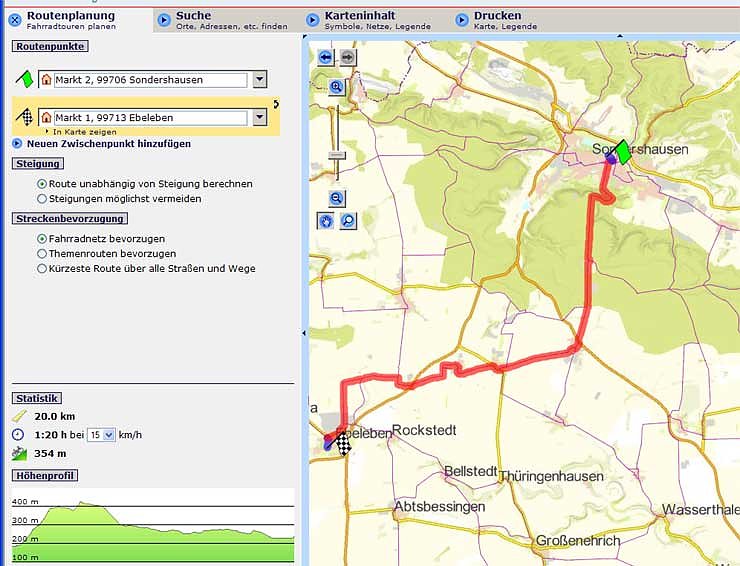740x566 pixels.
Task: Click the checkered finish flag icon
Action: pyautogui.click(x=25, y=118)
